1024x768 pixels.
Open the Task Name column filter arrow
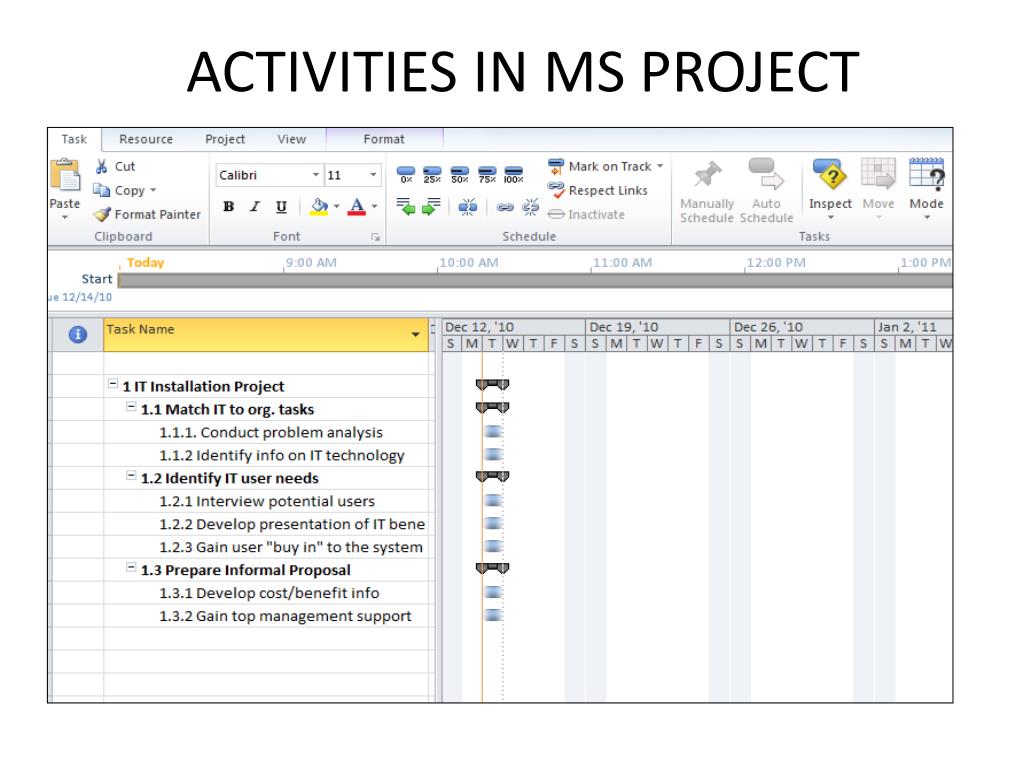[415, 334]
